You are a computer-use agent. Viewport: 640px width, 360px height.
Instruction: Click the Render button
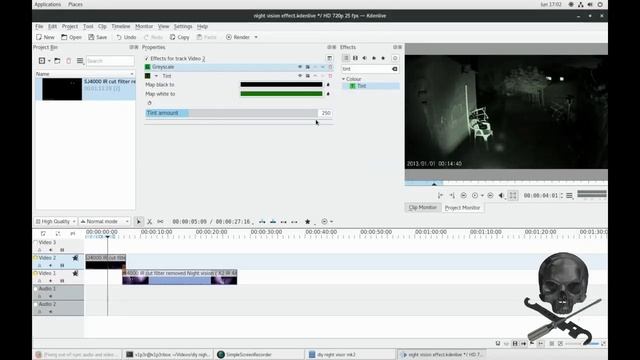(238, 37)
